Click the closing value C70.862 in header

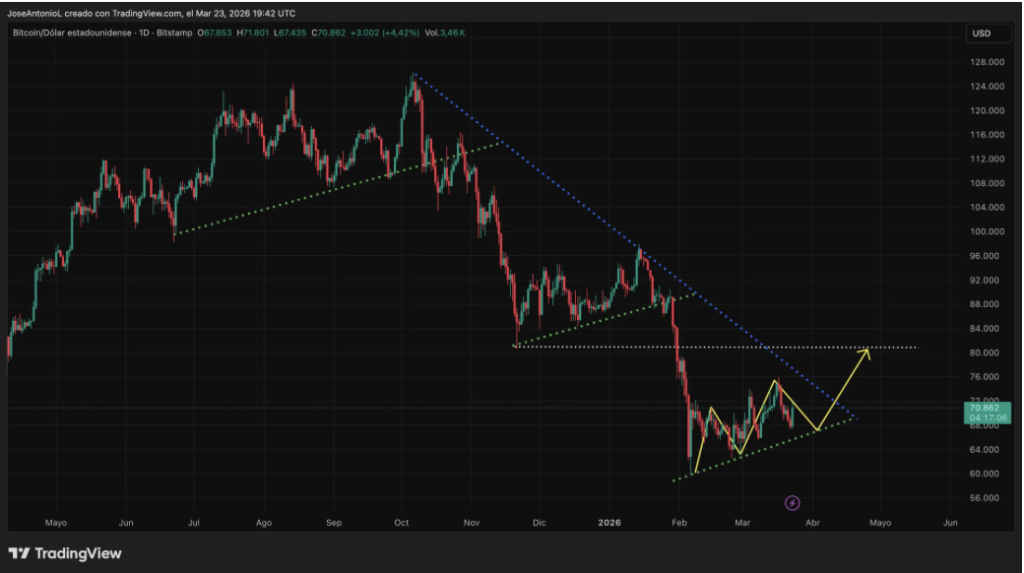coord(329,33)
